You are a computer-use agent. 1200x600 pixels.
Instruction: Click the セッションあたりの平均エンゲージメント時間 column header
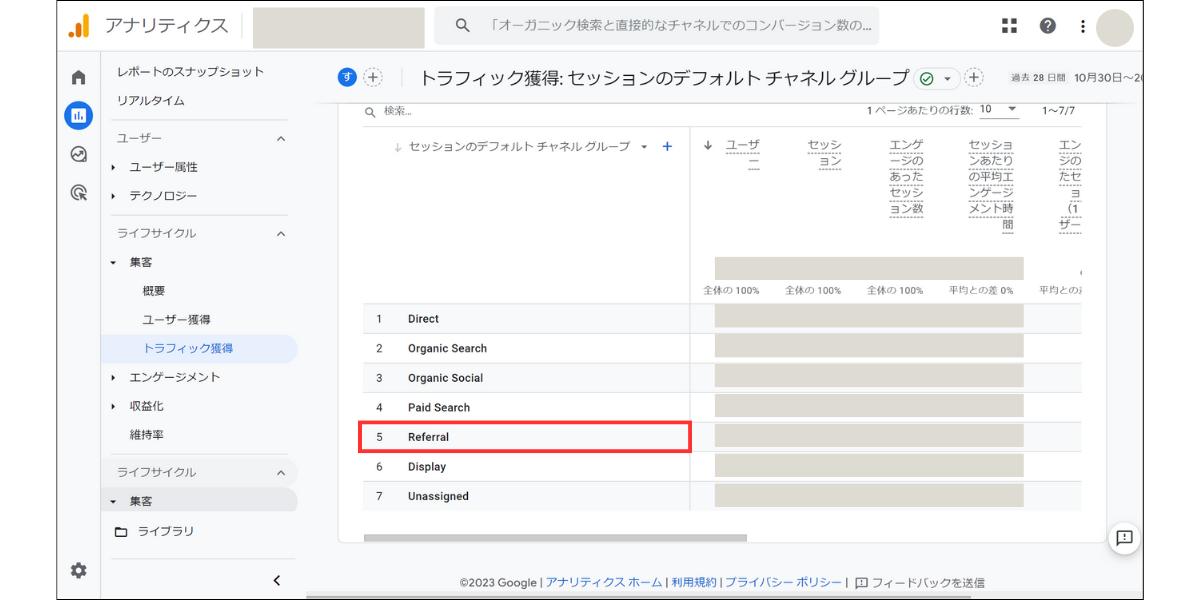(990, 185)
